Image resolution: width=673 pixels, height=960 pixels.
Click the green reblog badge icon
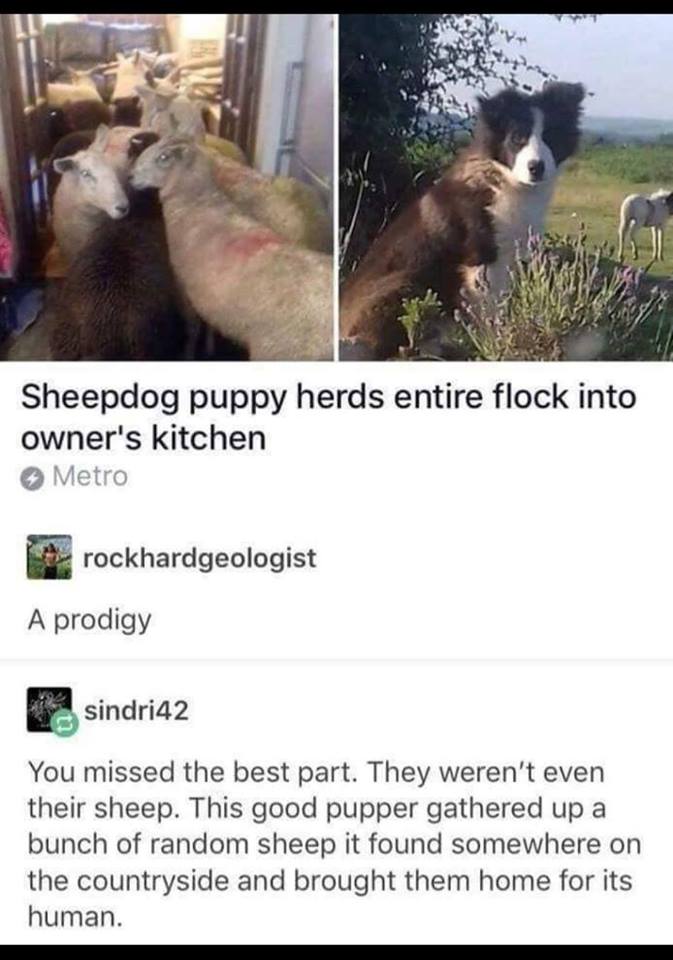pos(64,723)
